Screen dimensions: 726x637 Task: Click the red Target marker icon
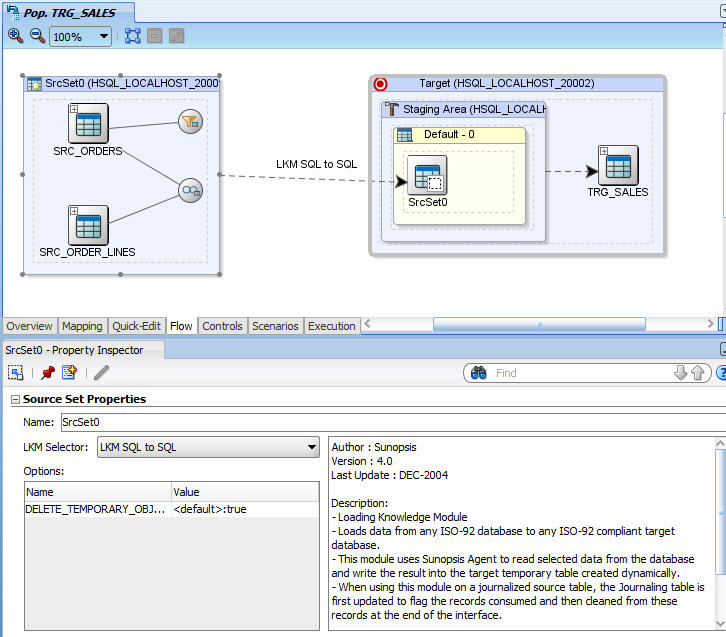pyautogui.click(x=381, y=84)
